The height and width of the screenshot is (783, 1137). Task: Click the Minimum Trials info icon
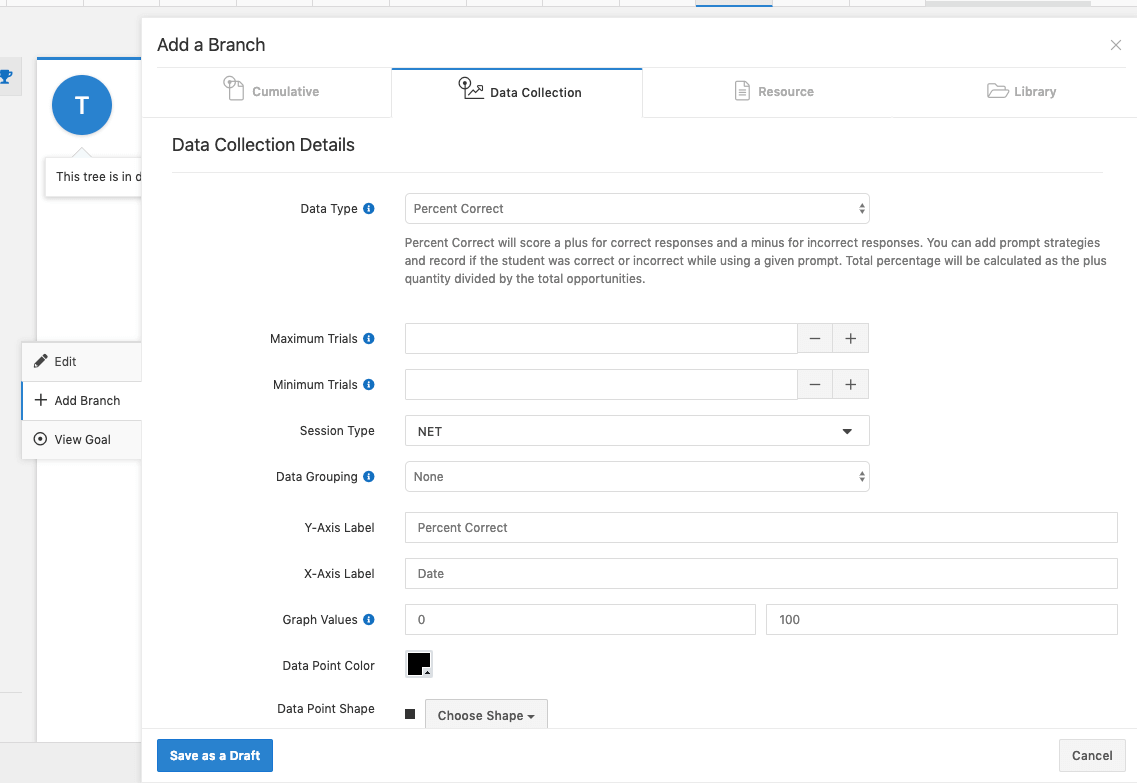click(369, 385)
